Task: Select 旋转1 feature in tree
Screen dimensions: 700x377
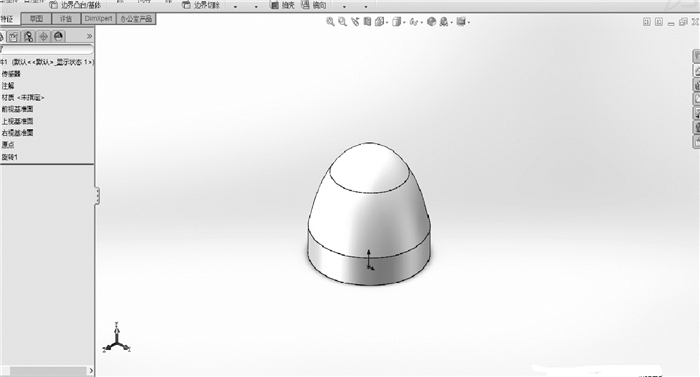Action: 9,157
